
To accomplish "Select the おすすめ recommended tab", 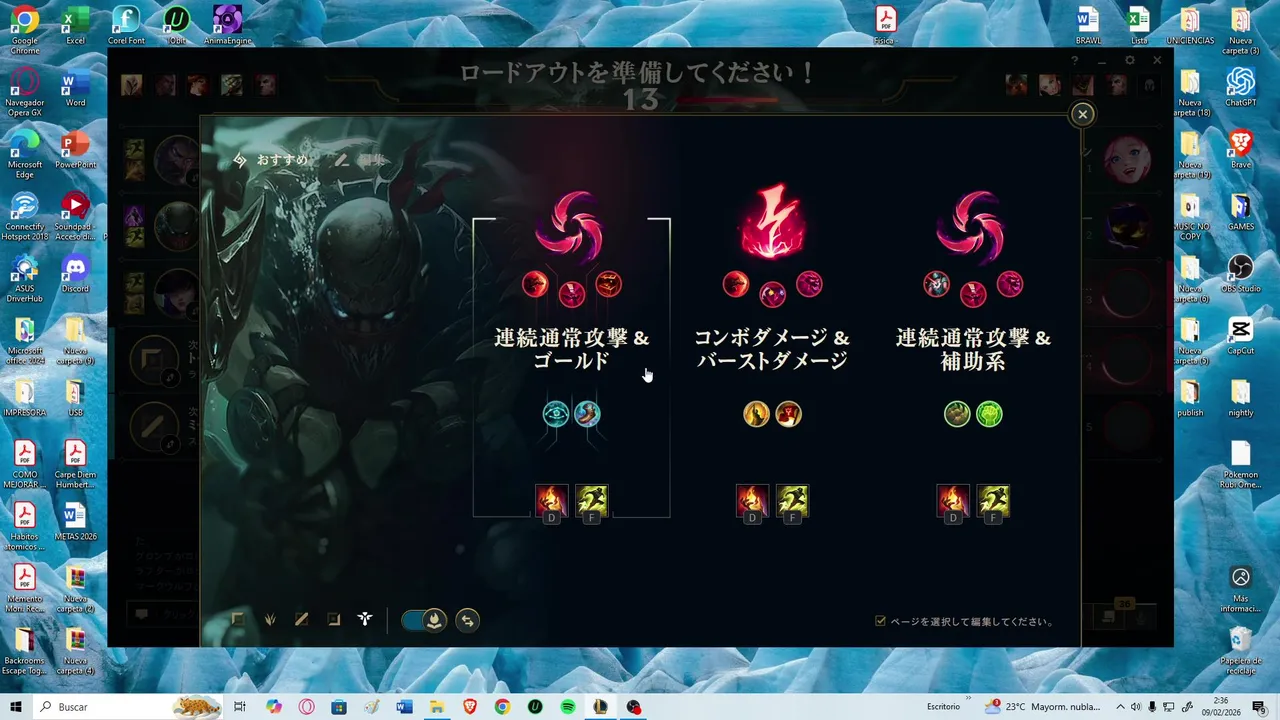I will pos(270,160).
